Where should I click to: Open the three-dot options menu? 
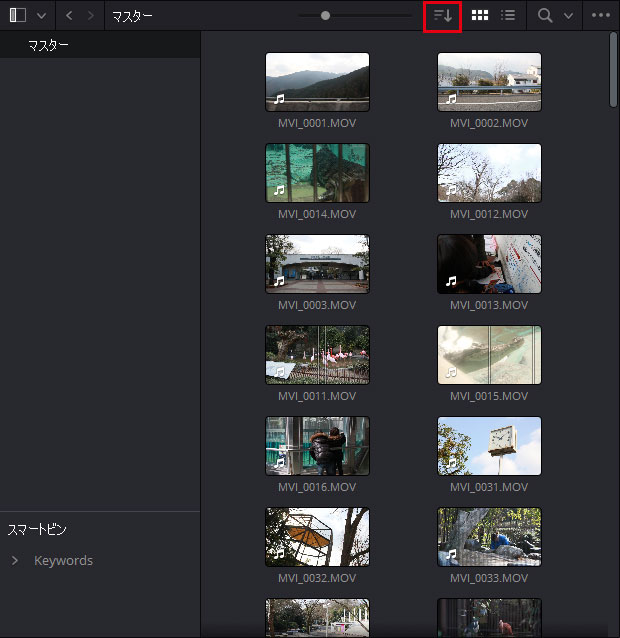601,16
